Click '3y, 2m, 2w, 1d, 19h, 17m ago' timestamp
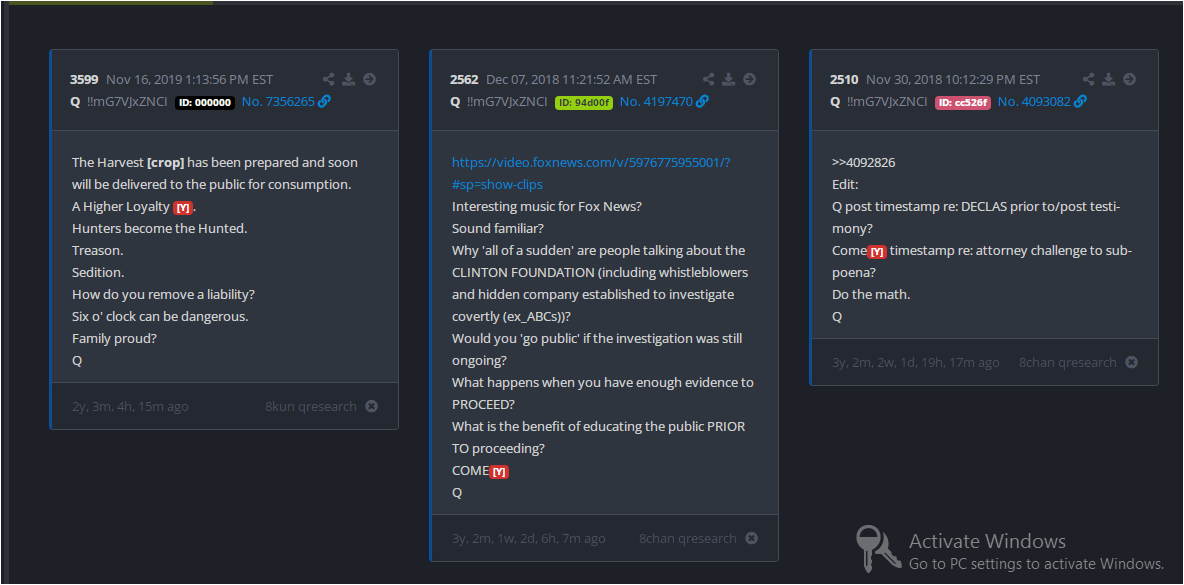Image resolution: width=1184 pixels, height=585 pixels. (x=916, y=362)
